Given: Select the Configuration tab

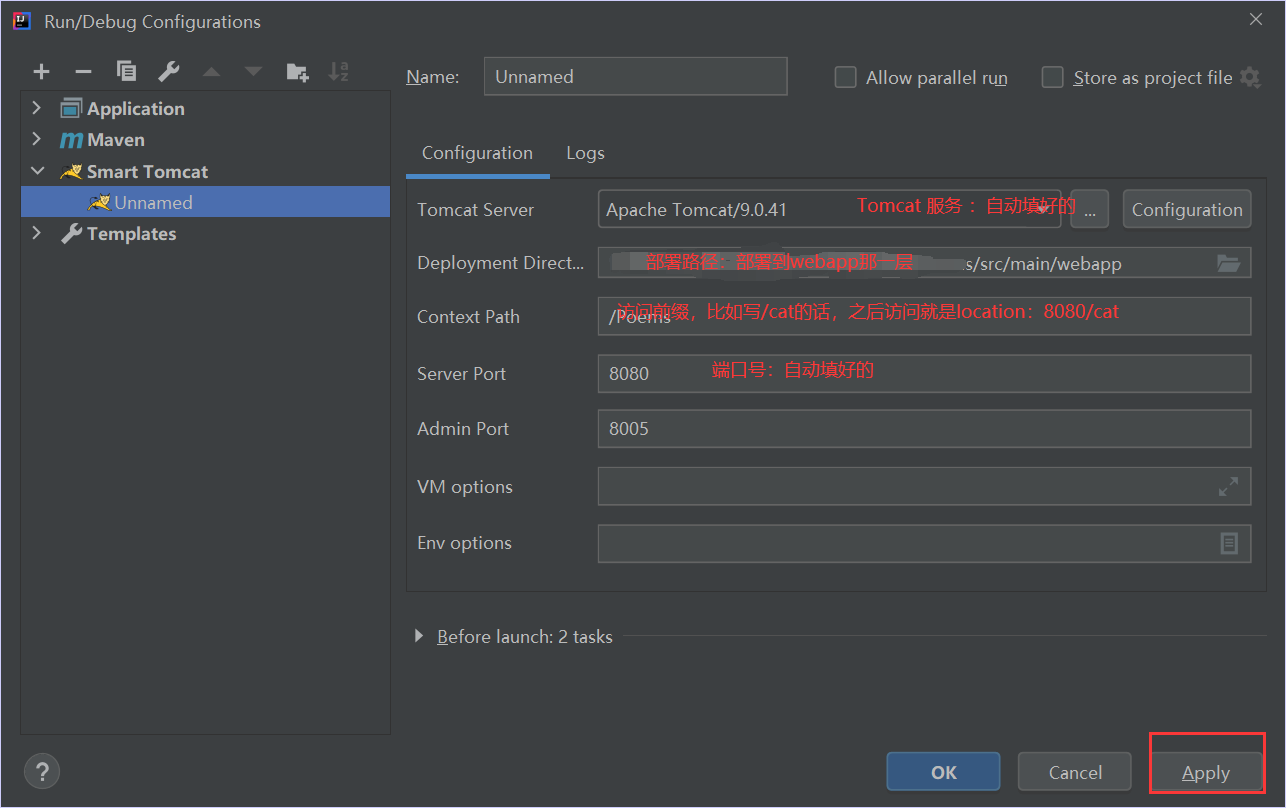Looking at the screenshot, I should tap(477, 152).
